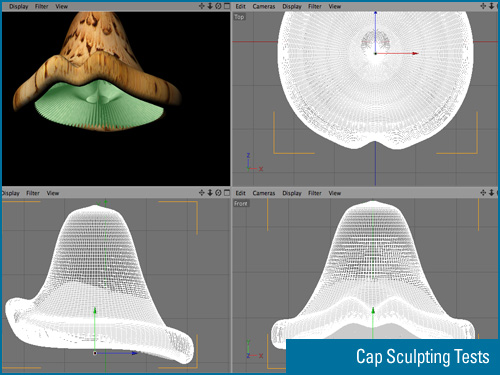Click the move-view icon in the Top viewport

[483, 6]
